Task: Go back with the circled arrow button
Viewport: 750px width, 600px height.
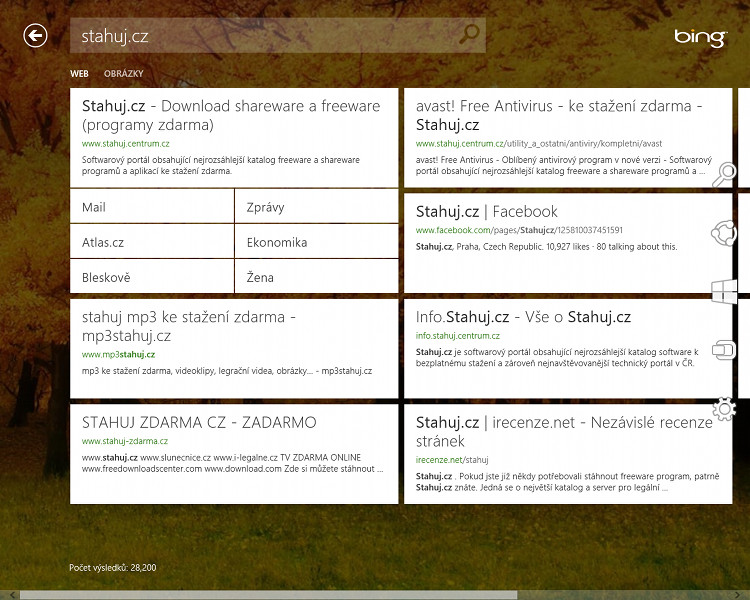Action: tap(35, 35)
